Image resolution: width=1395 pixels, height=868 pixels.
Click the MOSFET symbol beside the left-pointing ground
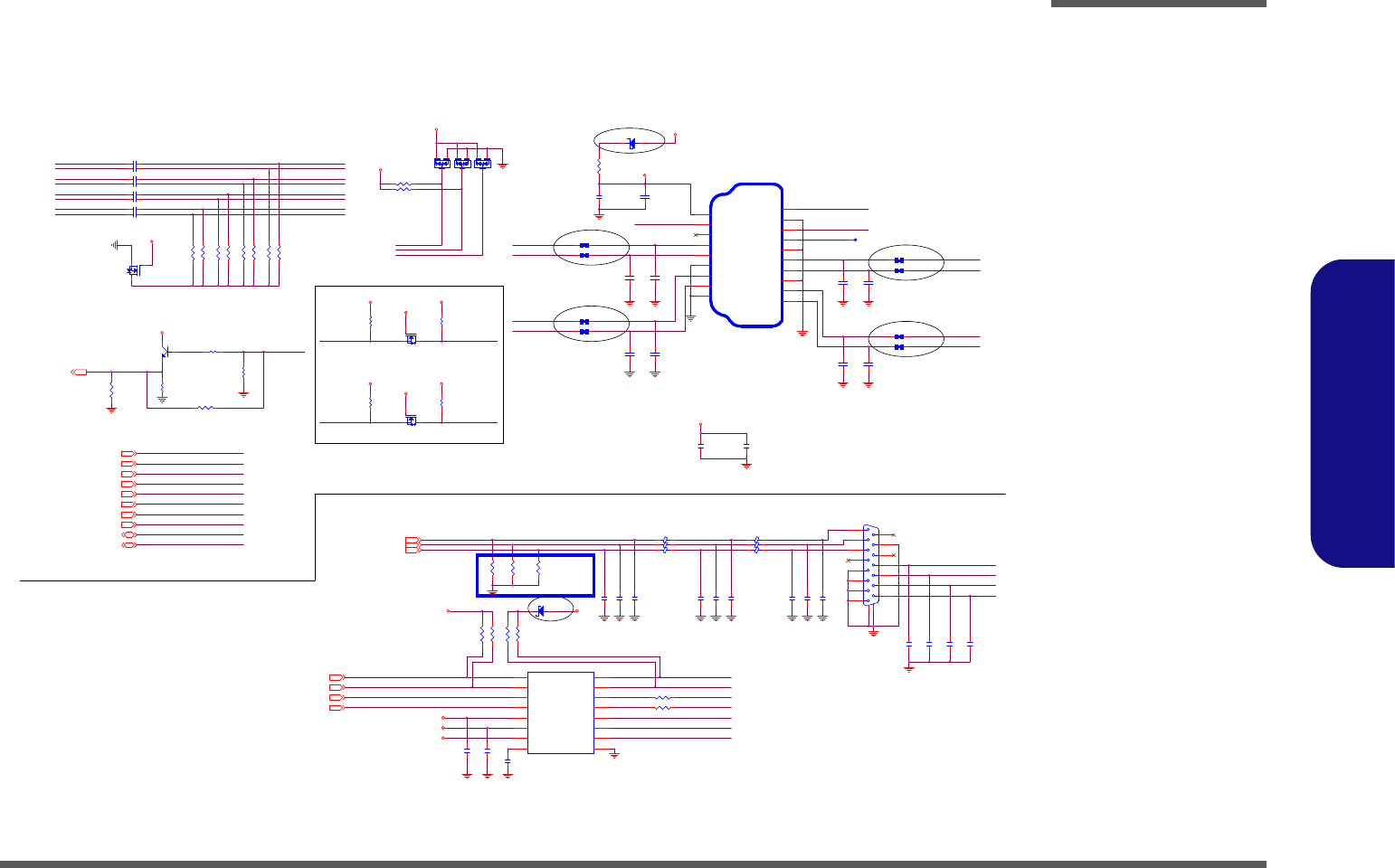coord(133,269)
